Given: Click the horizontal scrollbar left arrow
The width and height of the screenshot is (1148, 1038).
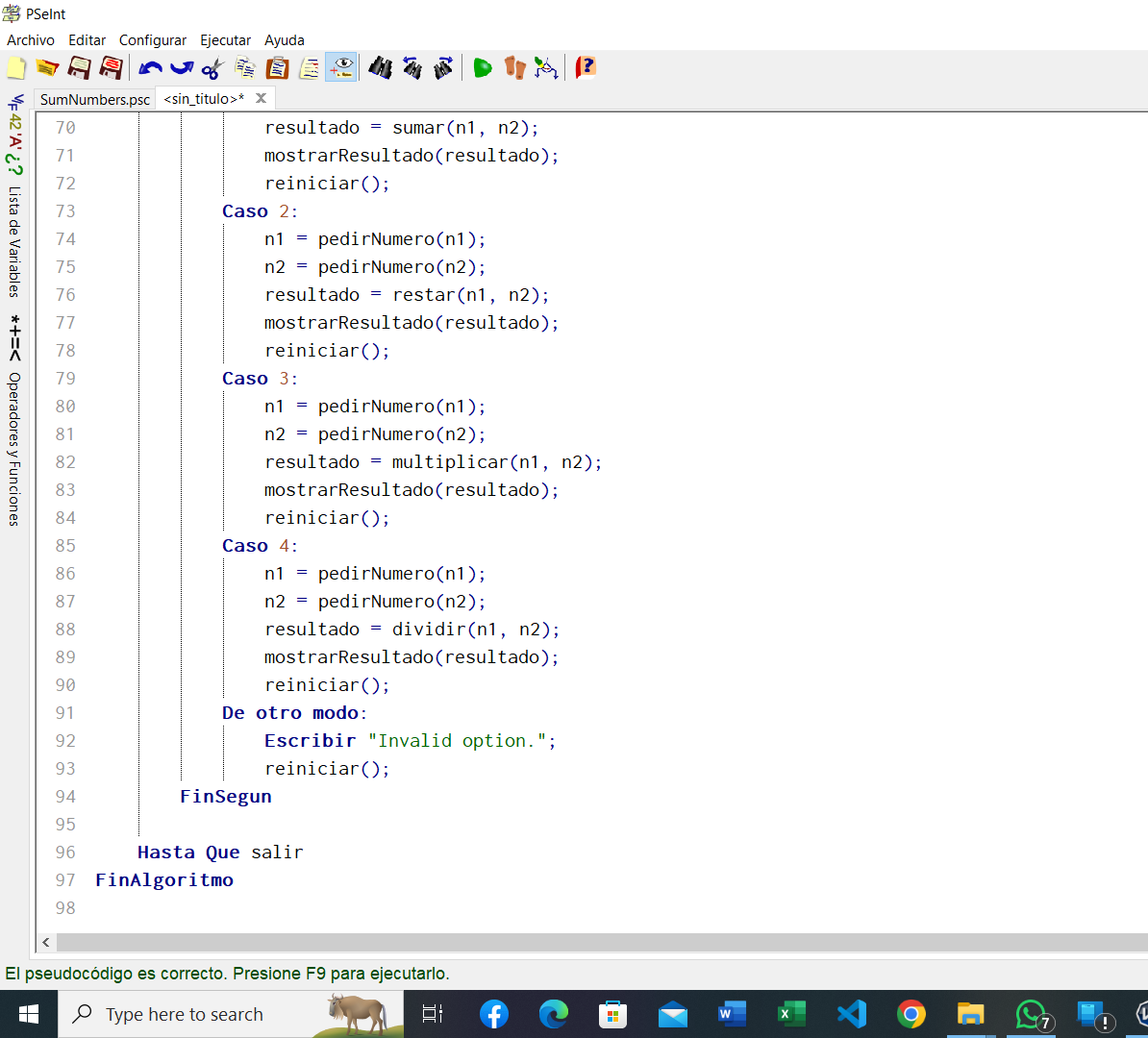Looking at the screenshot, I should (45, 943).
